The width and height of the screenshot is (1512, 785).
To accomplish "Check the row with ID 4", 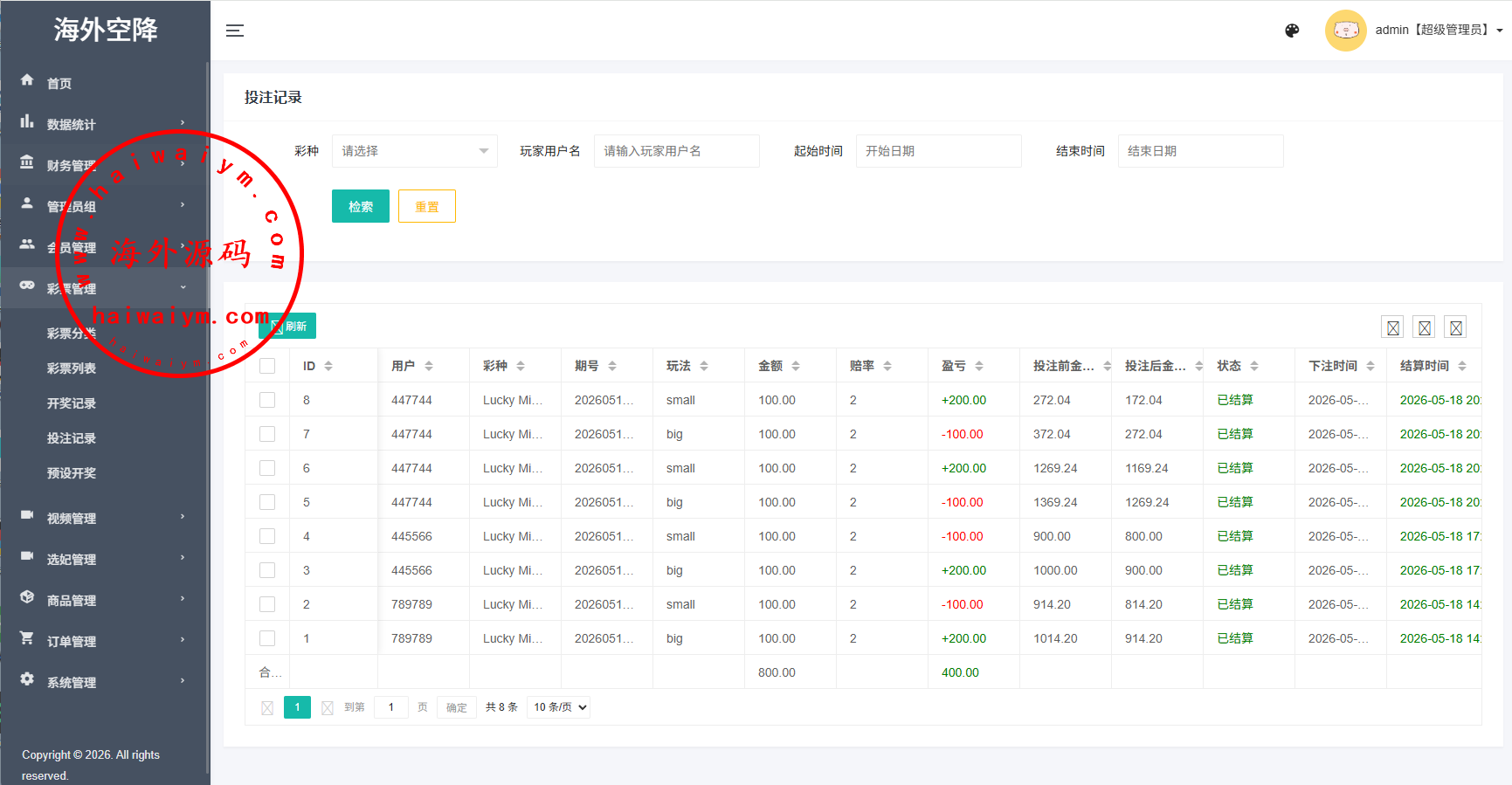I will [267, 536].
